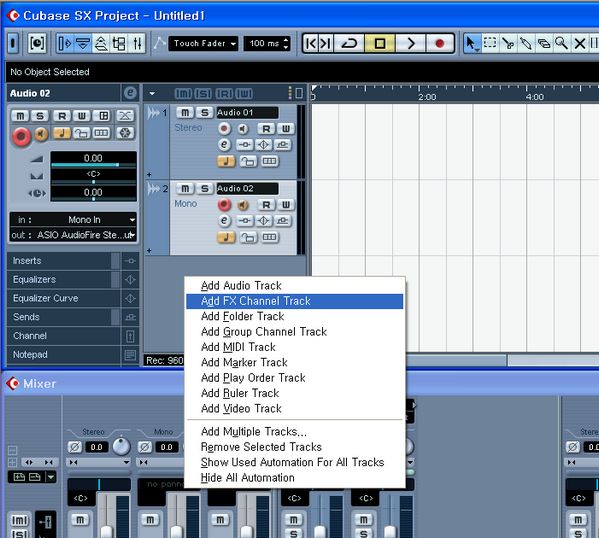Screen dimensions: 599x538
Task: Choose Add Marker Track
Action: click(295, 362)
